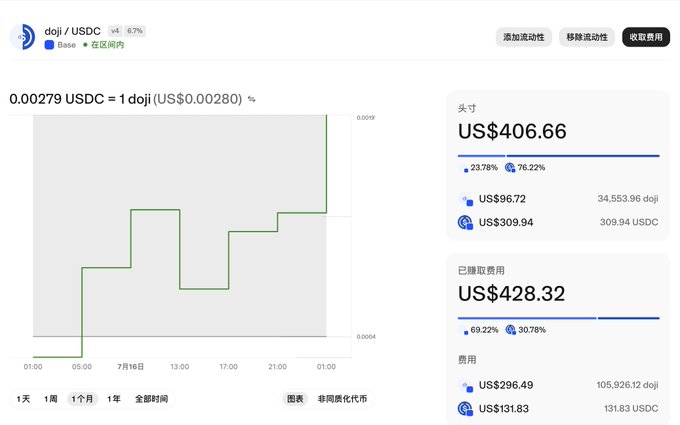Click the position allocation bar under US$406.66
The height and width of the screenshot is (425, 680).
pos(559,156)
